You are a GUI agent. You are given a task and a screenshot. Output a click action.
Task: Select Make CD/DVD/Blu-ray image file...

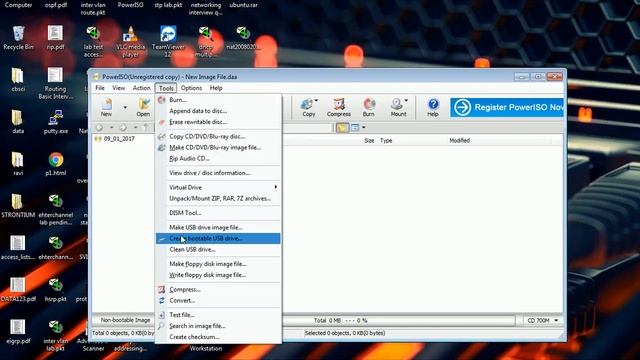click(x=218, y=148)
